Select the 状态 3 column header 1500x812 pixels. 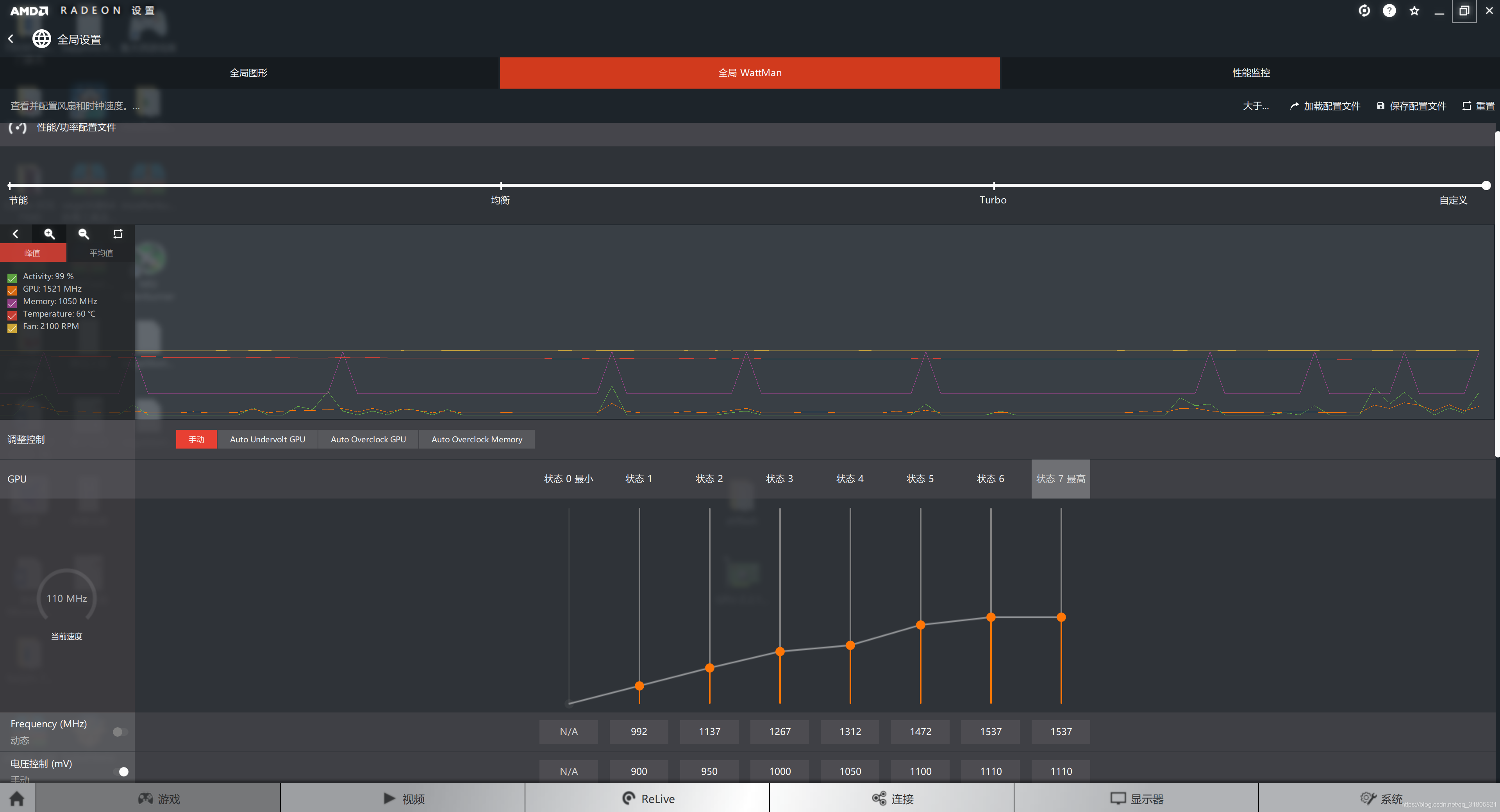[x=779, y=479]
